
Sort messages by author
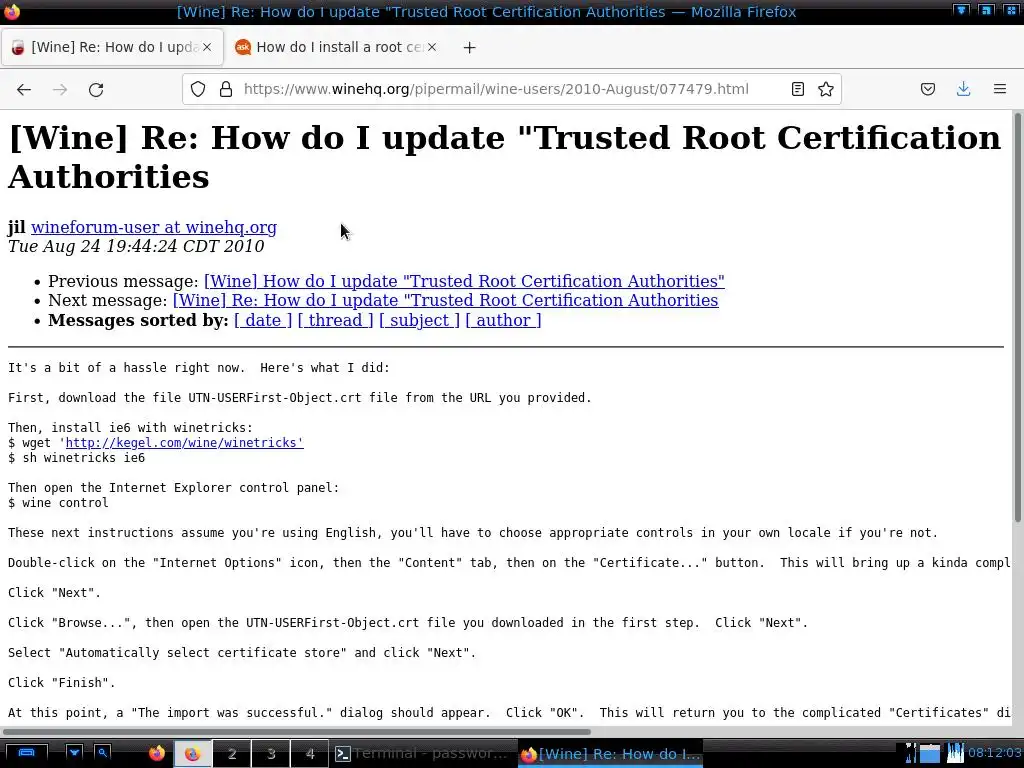(504, 321)
